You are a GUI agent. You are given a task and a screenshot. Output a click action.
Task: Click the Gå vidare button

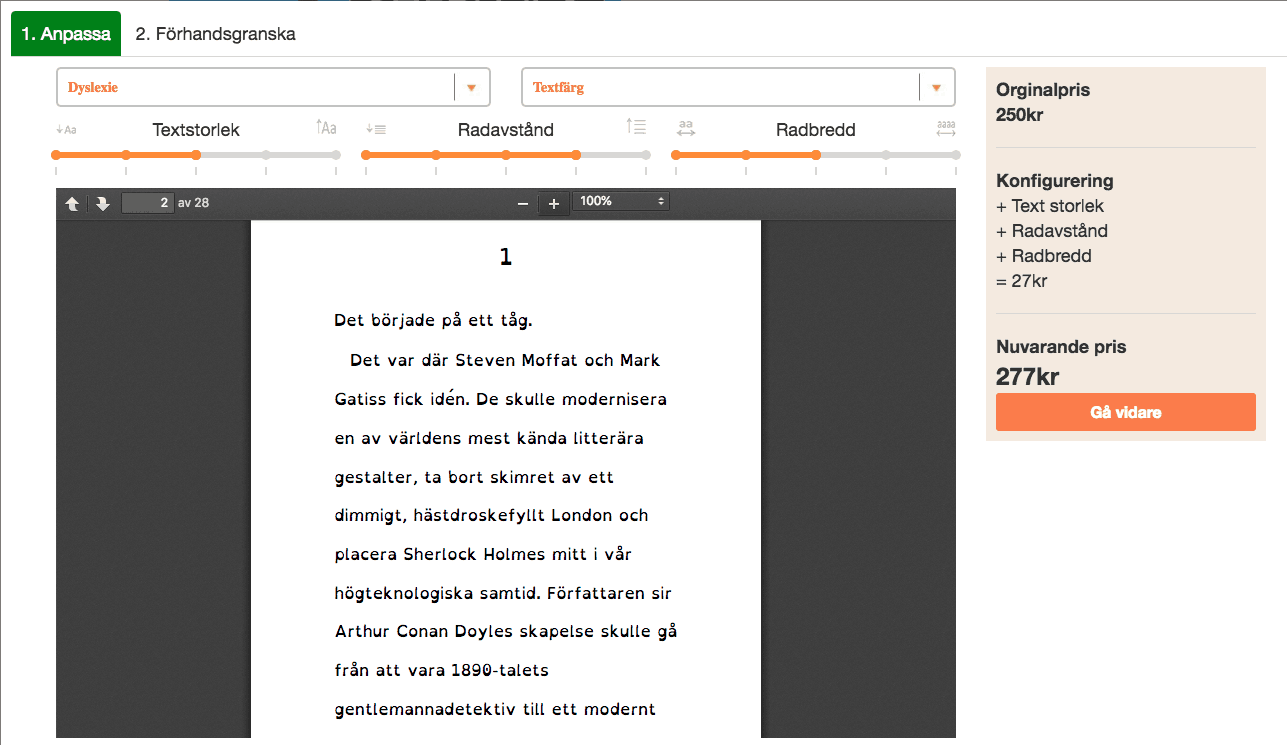click(x=1126, y=412)
